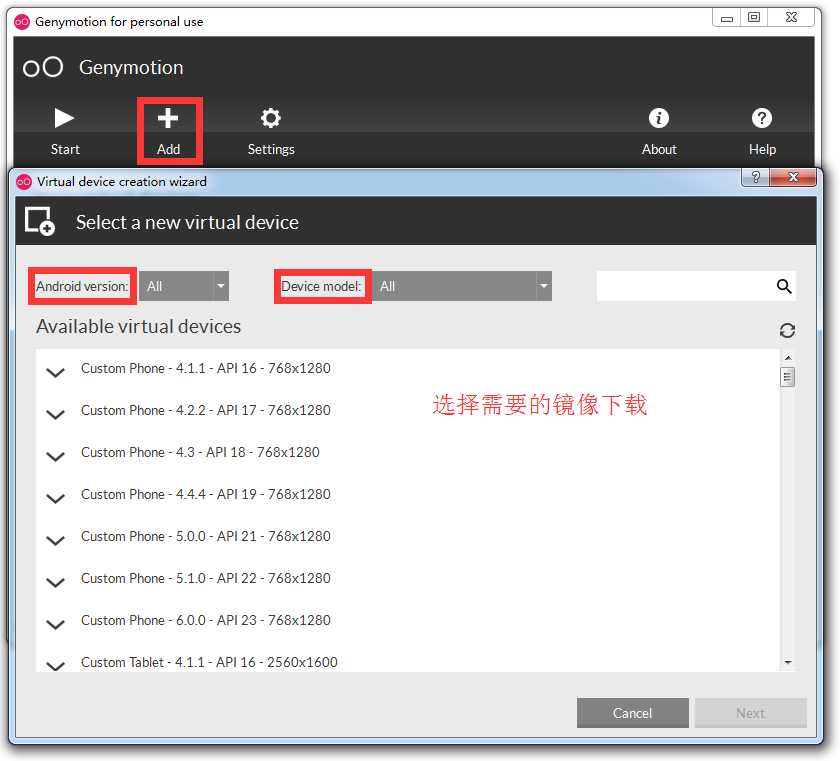Select 'Custom Tablet - 4.1.1 - API 16 - 2560x1600'
The height and width of the screenshot is (761, 840).
[x=209, y=662]
